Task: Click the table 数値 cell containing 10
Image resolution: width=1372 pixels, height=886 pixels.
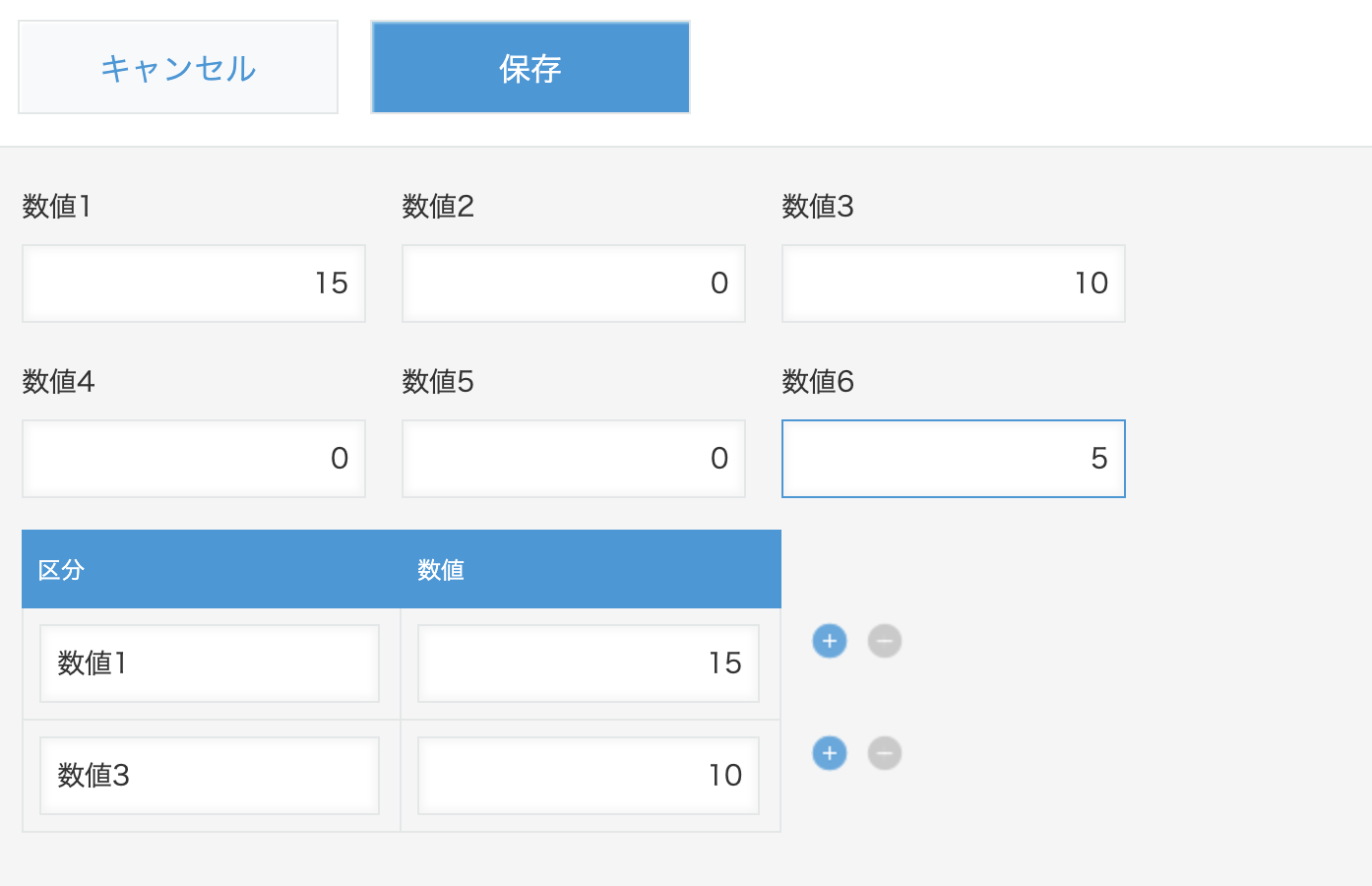Action: tap(588, 775)
